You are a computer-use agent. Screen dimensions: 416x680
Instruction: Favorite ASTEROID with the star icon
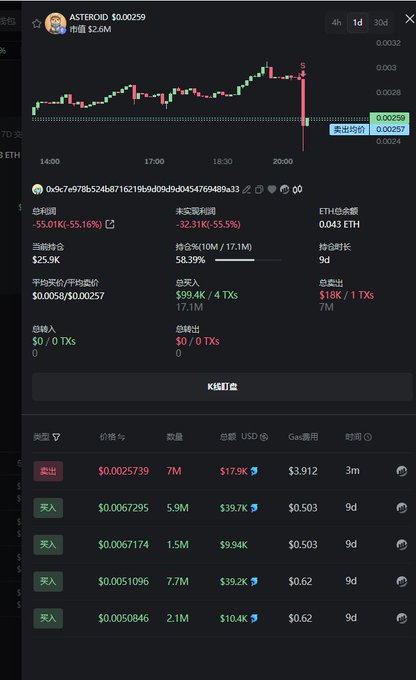point(37,23)
